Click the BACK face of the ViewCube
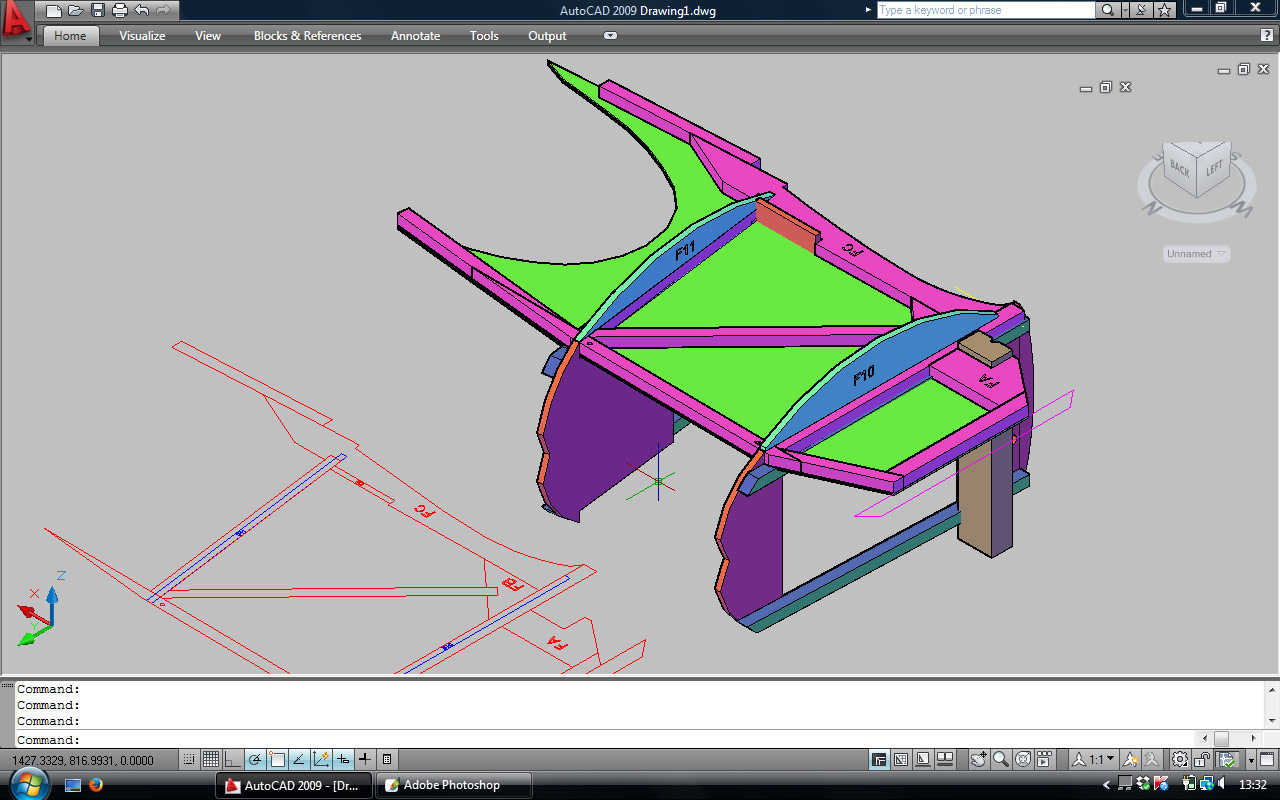The image size is (1280, 800). 1180,170
